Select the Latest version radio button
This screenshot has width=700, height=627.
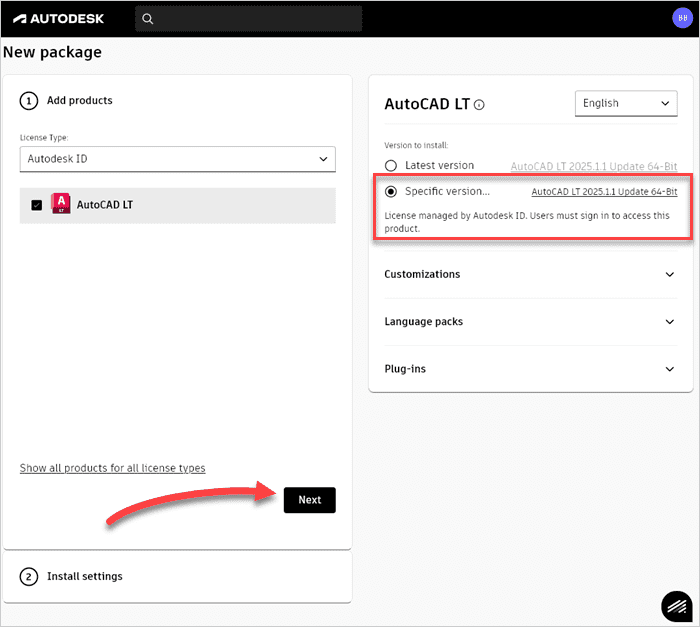pyautogui.click(x=391, y=166)
